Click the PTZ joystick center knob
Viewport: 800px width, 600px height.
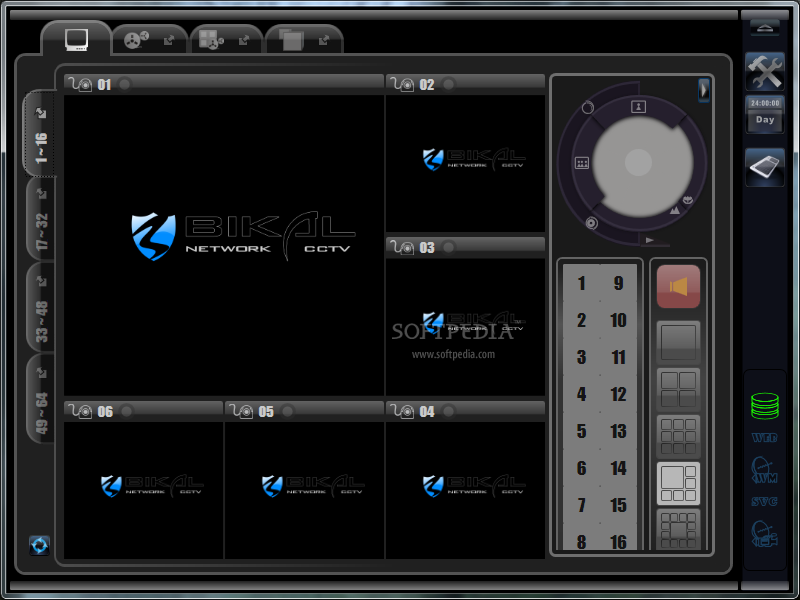(x=638, y=163)
